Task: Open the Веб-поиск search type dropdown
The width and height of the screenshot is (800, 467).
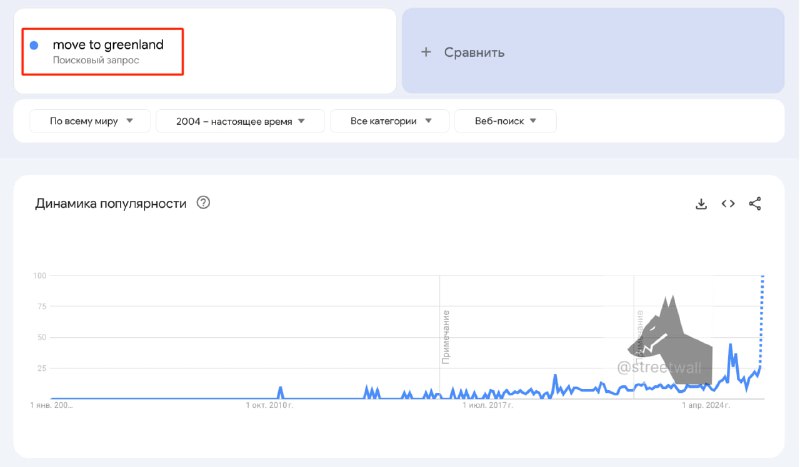Action: [x=505, y=121]
